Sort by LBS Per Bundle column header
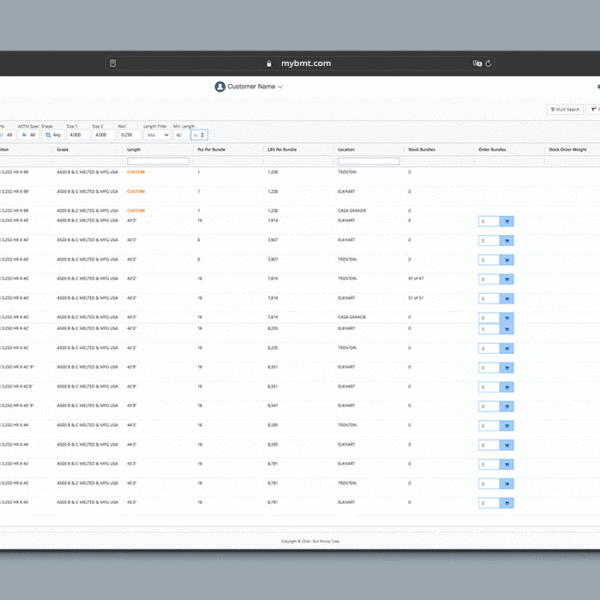The height and width of the screenshot is (600, 600). 282,150
